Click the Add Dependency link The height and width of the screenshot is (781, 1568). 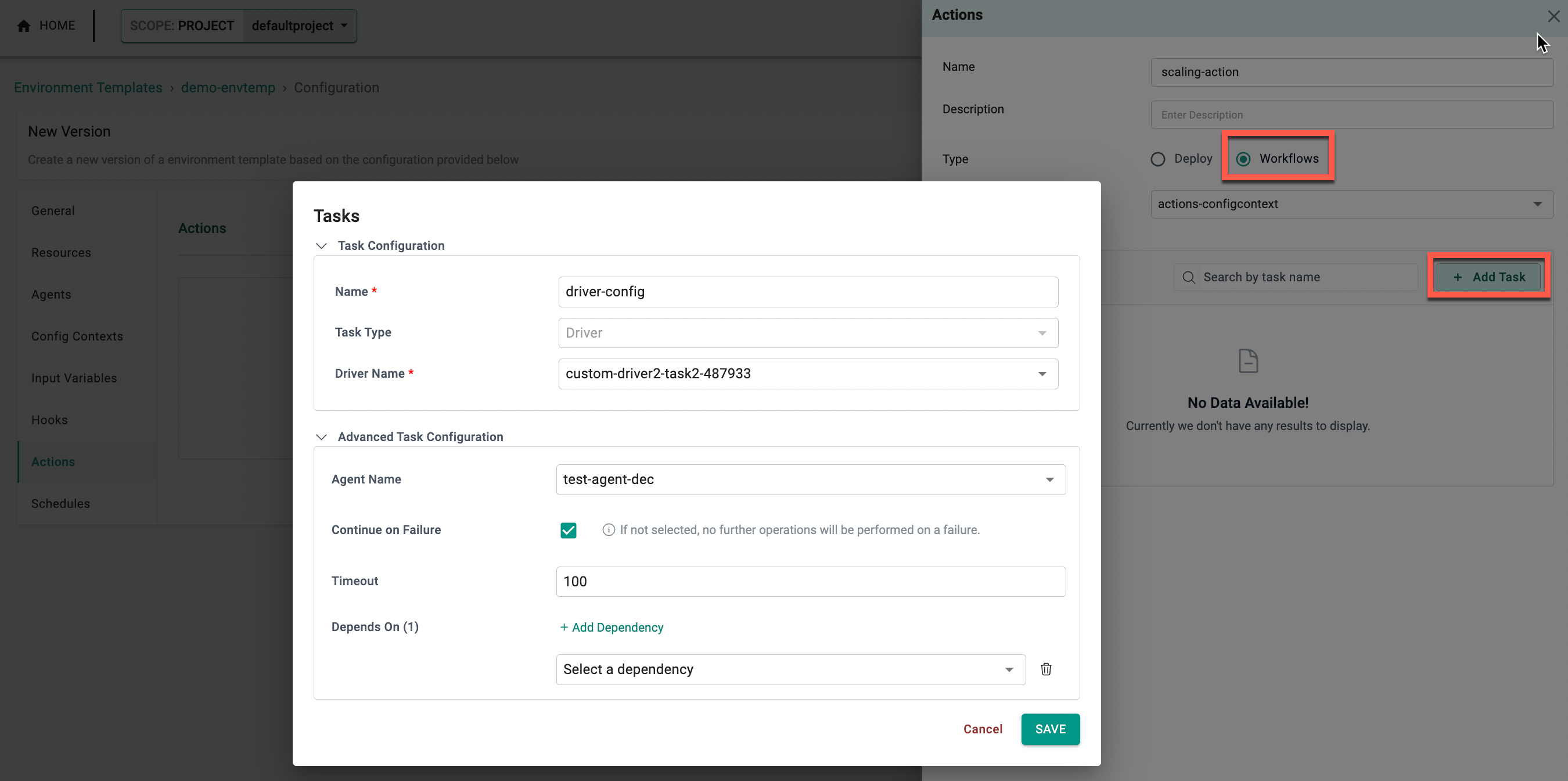pyautogui.click(x=611, y=627)
